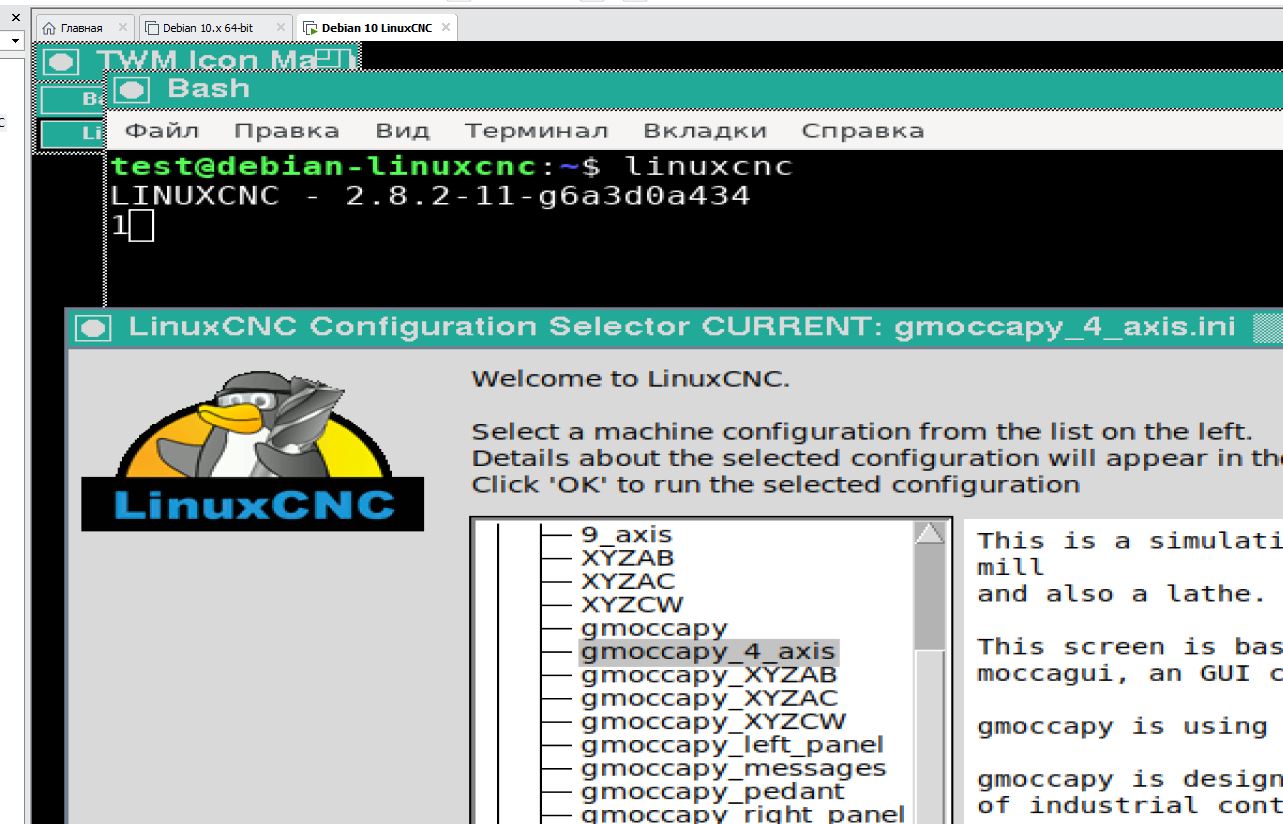Pick gmoccapy_XYZCW from the list
Viewport: 1283px width, 824px height.
point(714,721)
